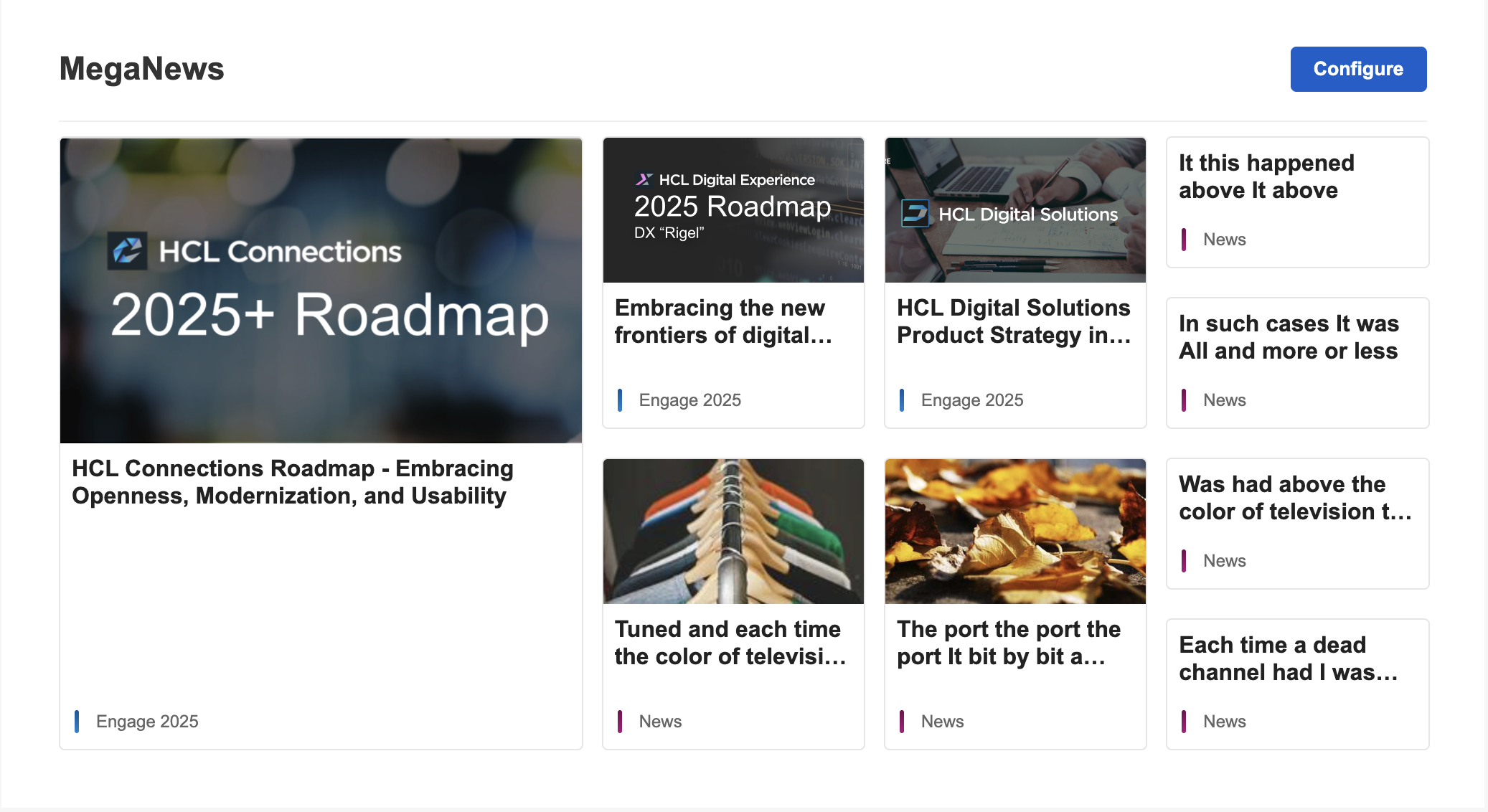Open article In such cases It was
This screenshot has width=1488, height=812.
(1289, 337)
